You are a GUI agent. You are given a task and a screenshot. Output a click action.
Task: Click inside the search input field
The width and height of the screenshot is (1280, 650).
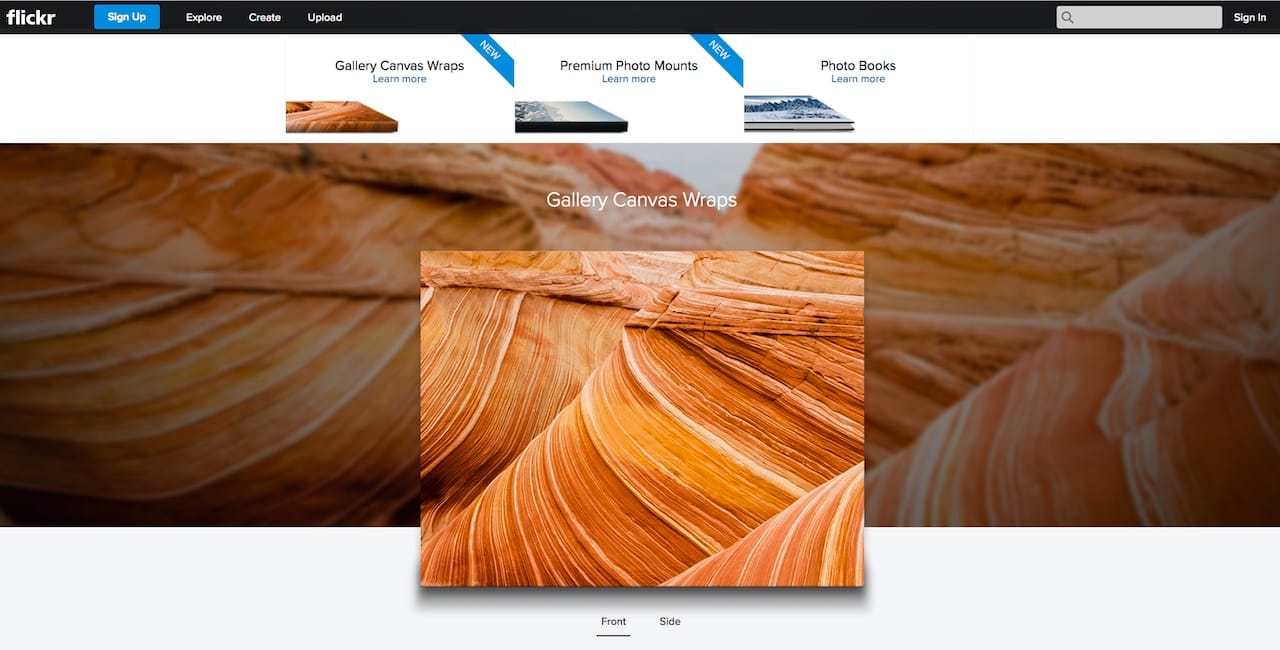coord(1140,17)
